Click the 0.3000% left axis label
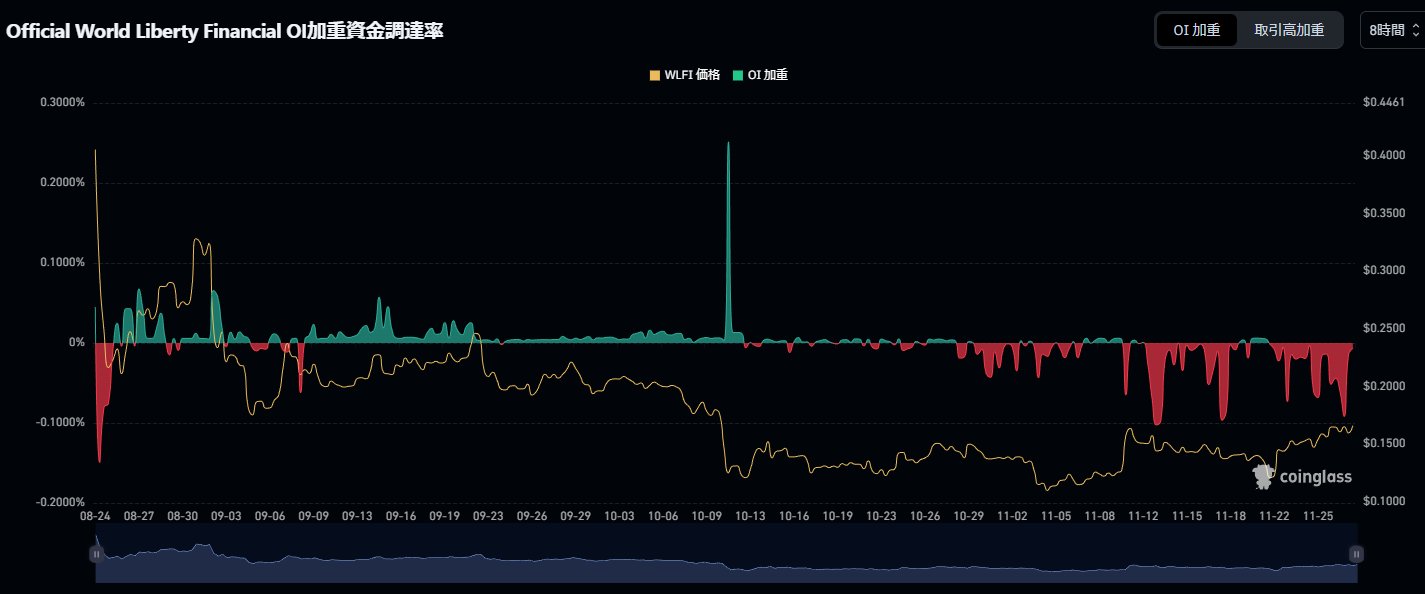 pyautogui.click(x=61, y=102)
